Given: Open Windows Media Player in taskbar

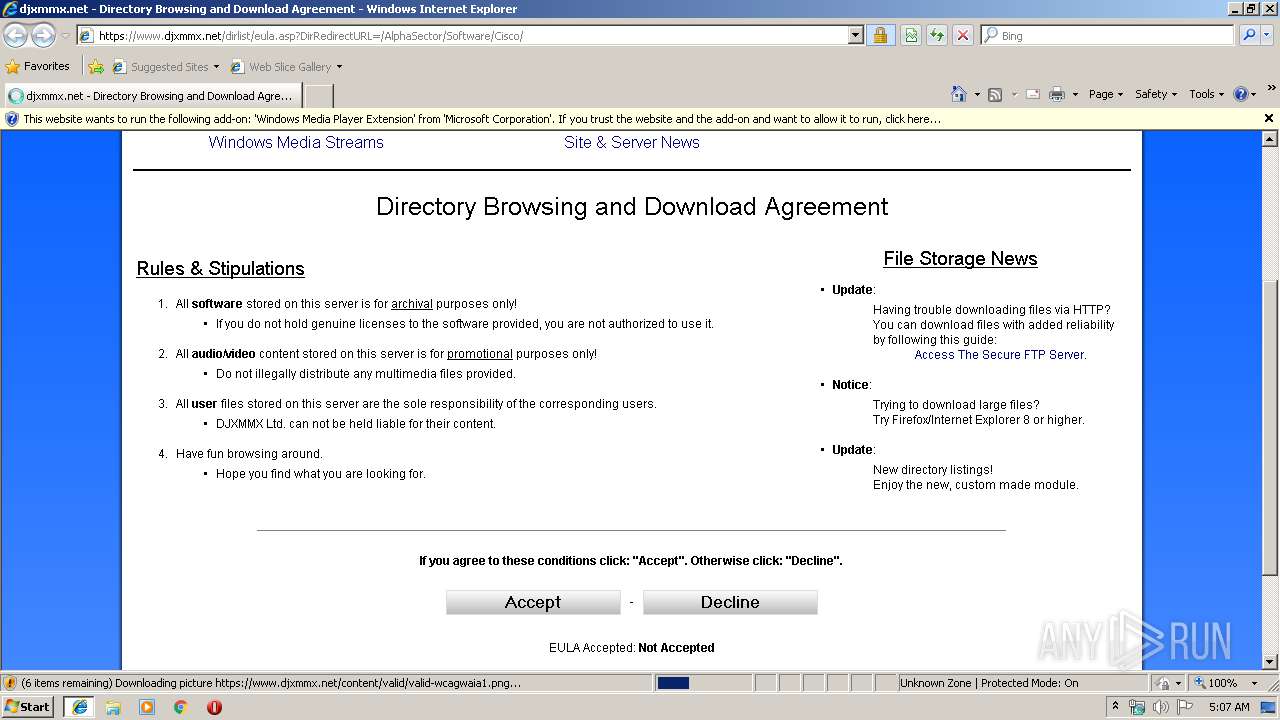Looking at the screenshot, I should tap(147, 707).
